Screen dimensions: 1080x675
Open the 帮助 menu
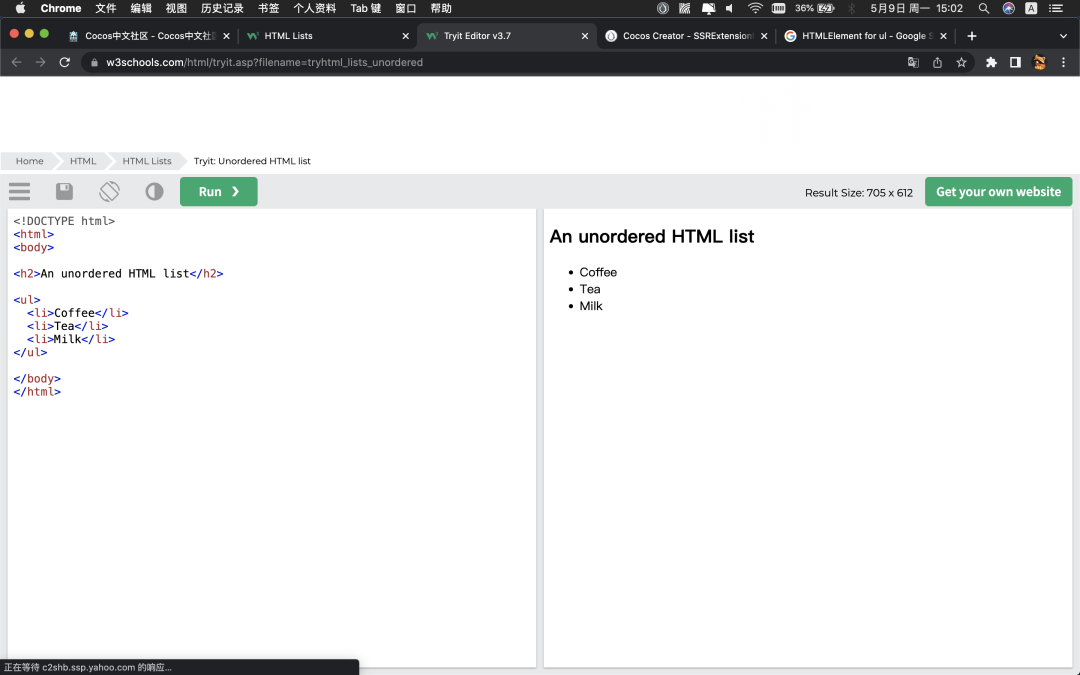441,8
